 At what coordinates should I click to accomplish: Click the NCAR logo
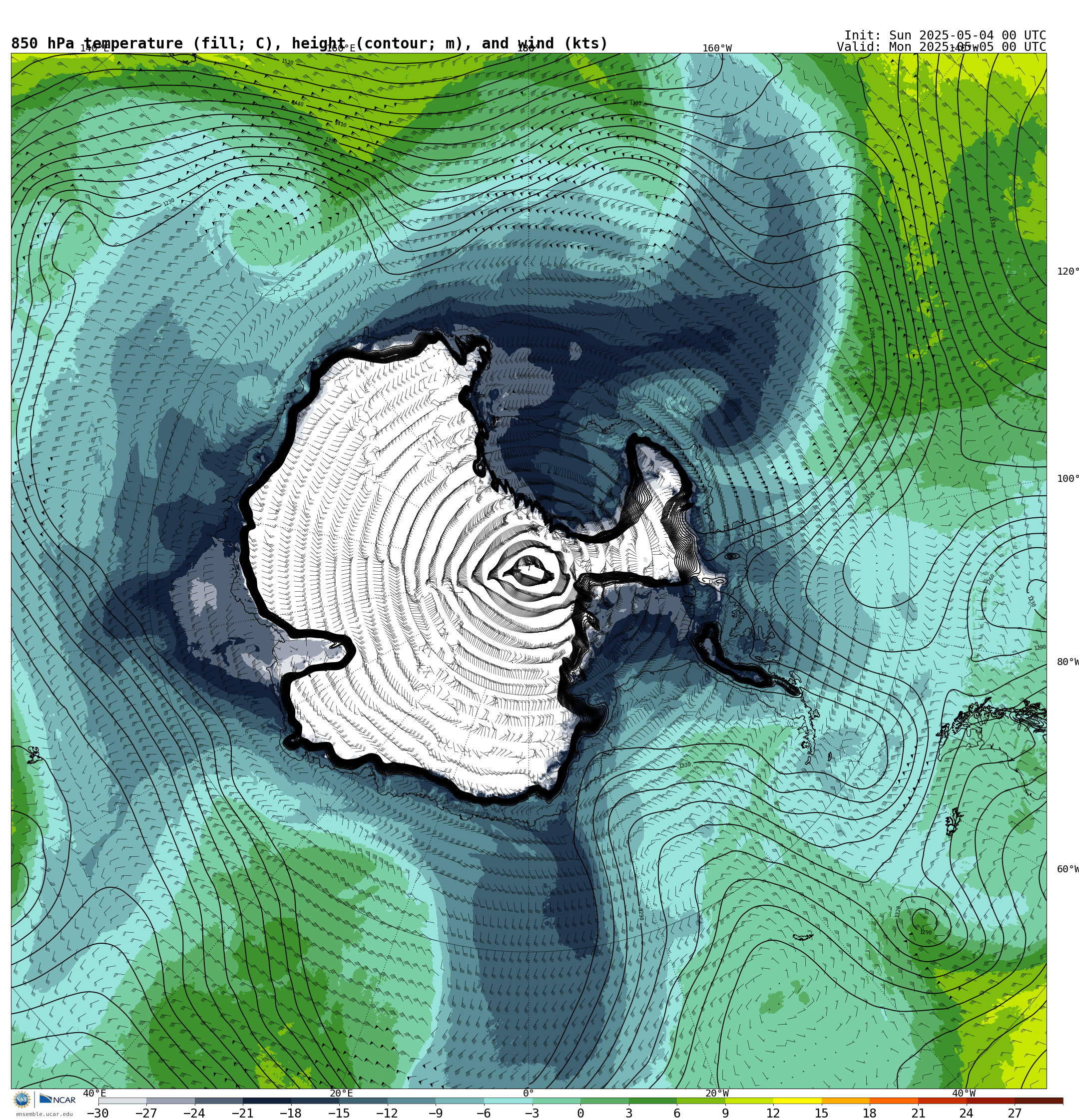(57, 1100)
